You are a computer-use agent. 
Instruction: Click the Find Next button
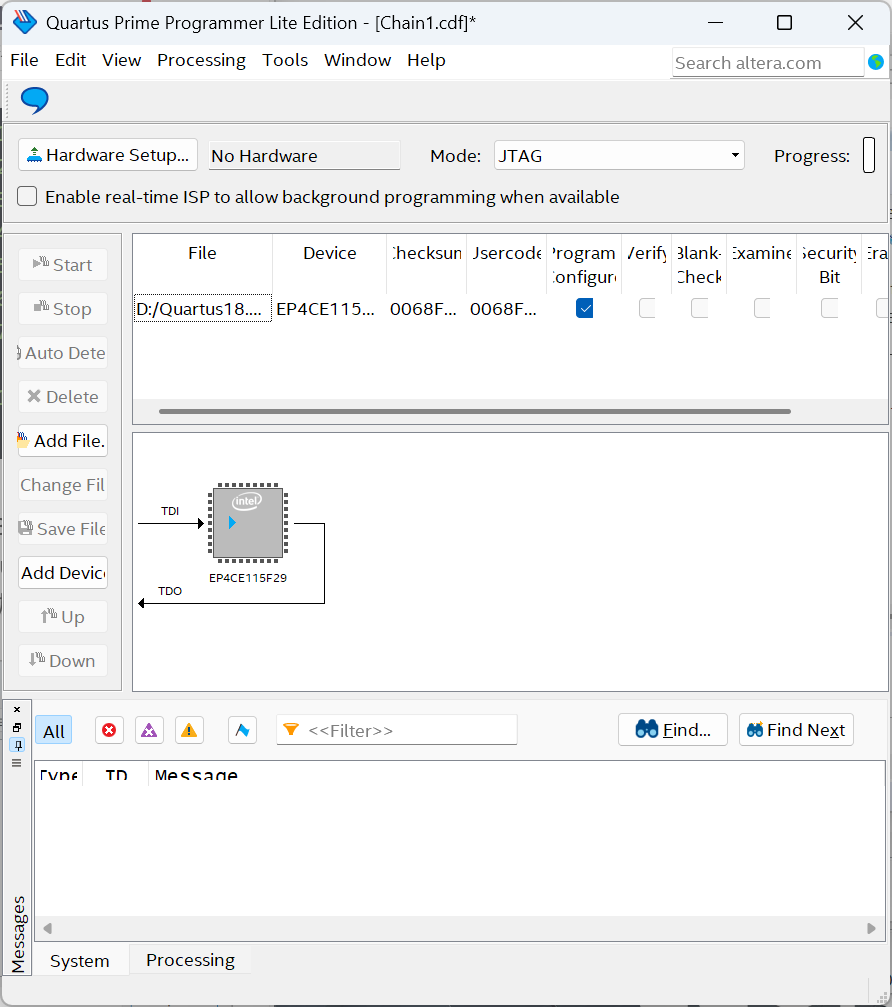tap(796, 730)
